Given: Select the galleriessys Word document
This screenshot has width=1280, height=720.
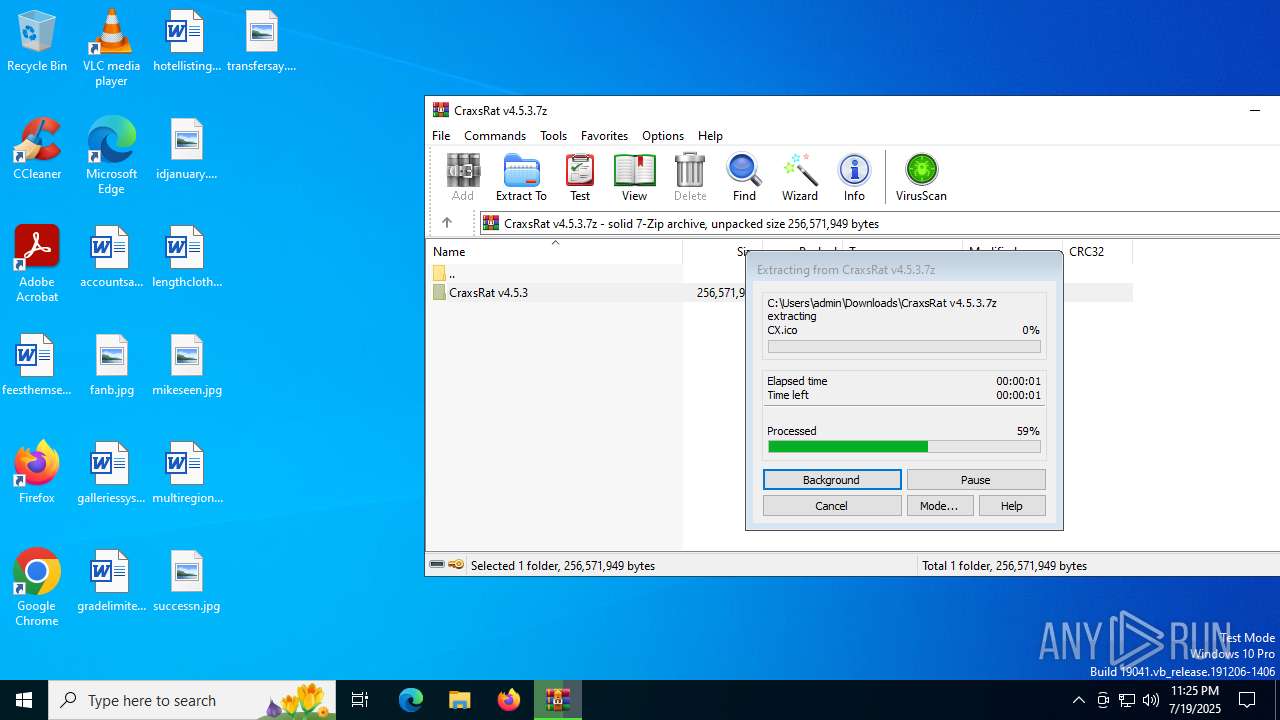Looking at the screenshot, I should 111,473.
